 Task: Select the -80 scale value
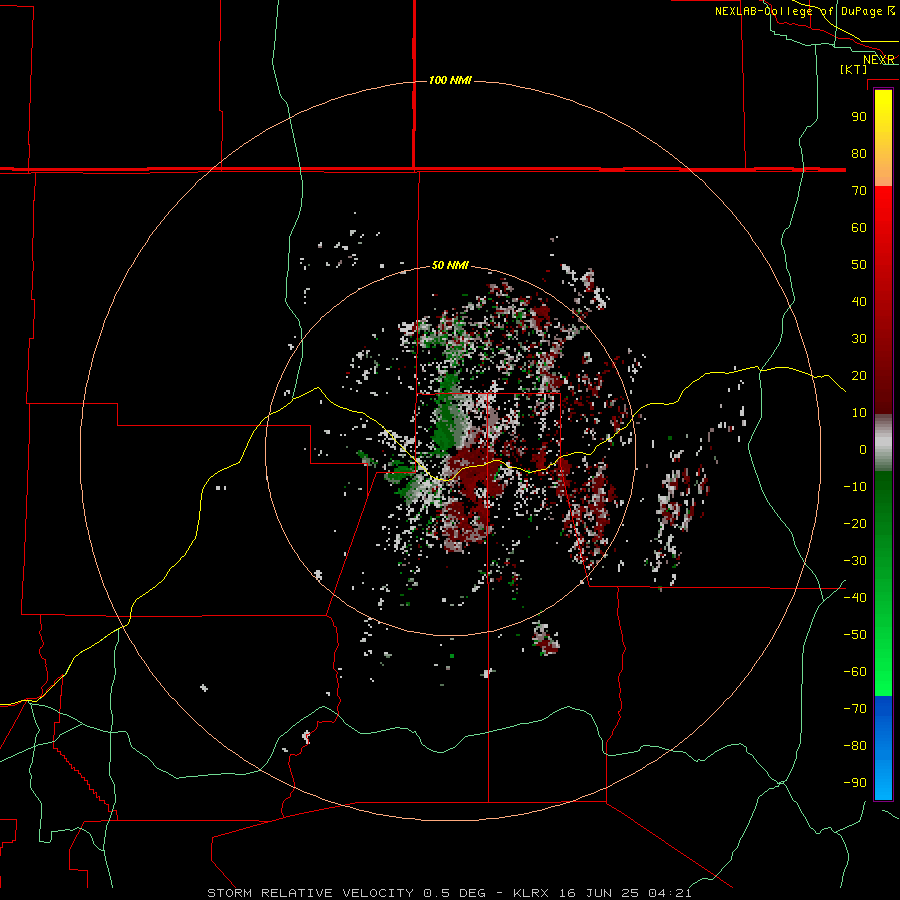(x=855, y=746)
